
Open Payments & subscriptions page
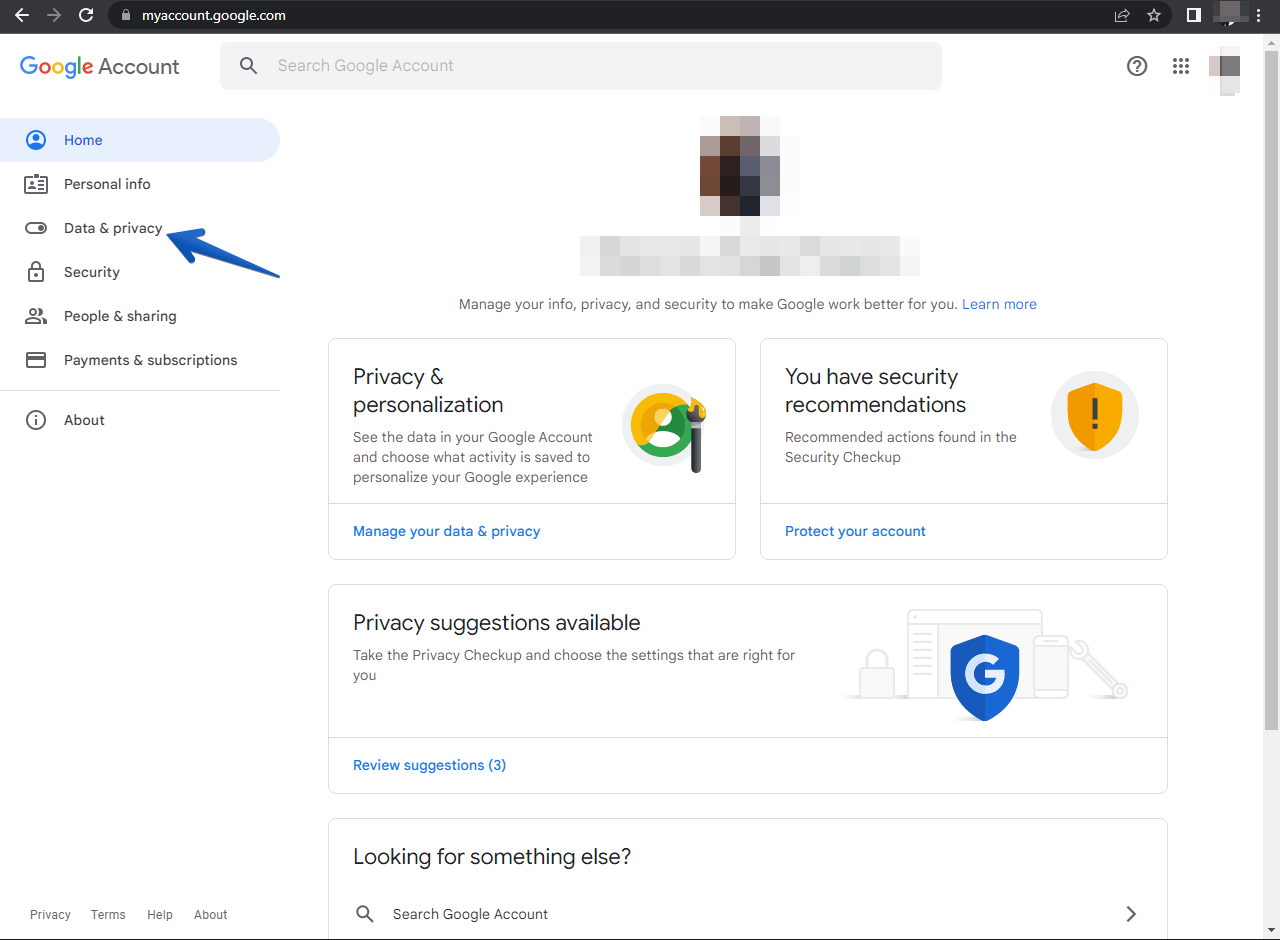tap(150, 360)
